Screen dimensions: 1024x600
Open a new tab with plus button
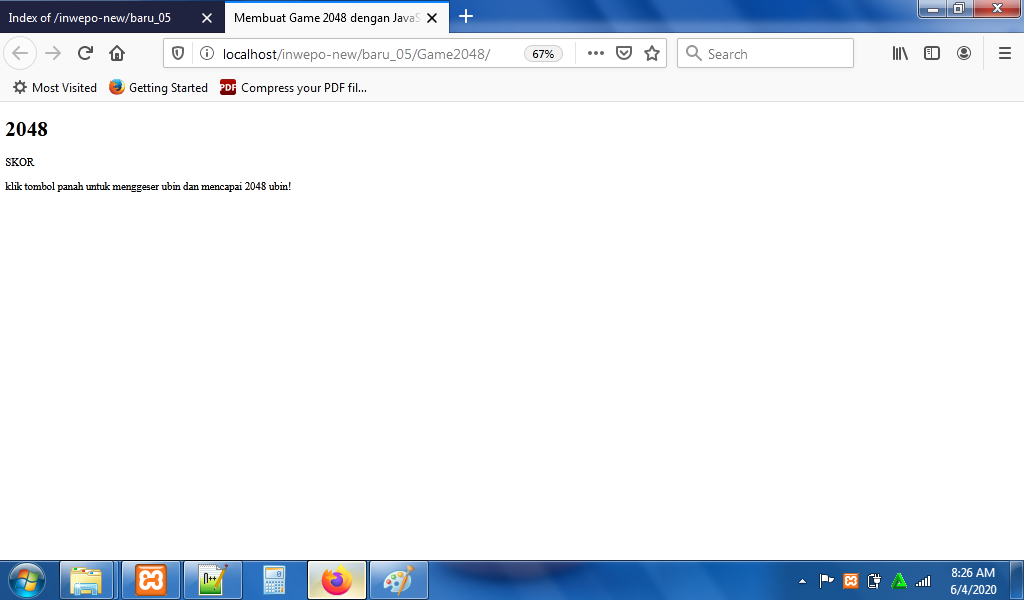[466, 16]
